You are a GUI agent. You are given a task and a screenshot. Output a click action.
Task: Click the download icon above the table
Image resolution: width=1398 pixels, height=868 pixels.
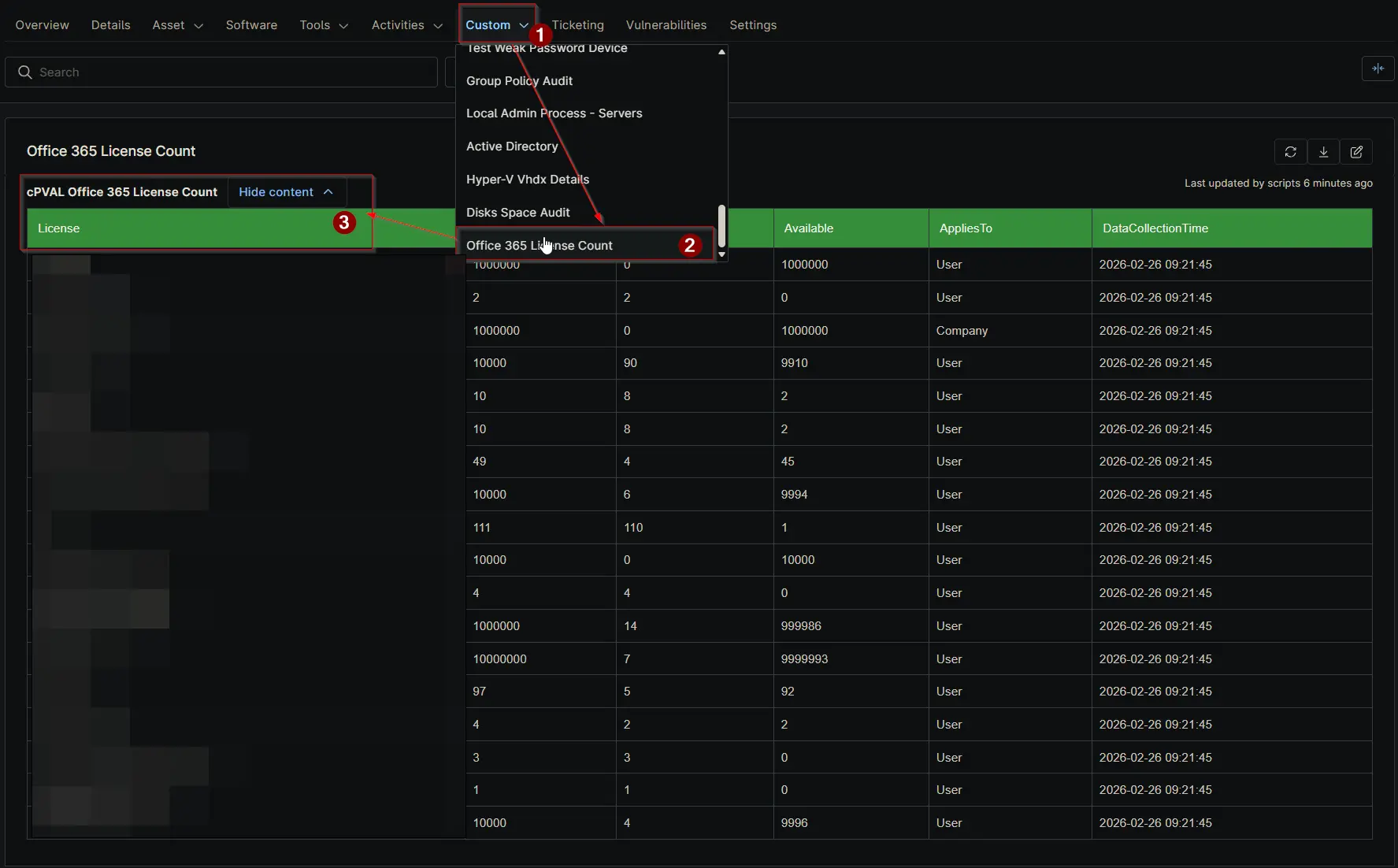pos(1323,152)
